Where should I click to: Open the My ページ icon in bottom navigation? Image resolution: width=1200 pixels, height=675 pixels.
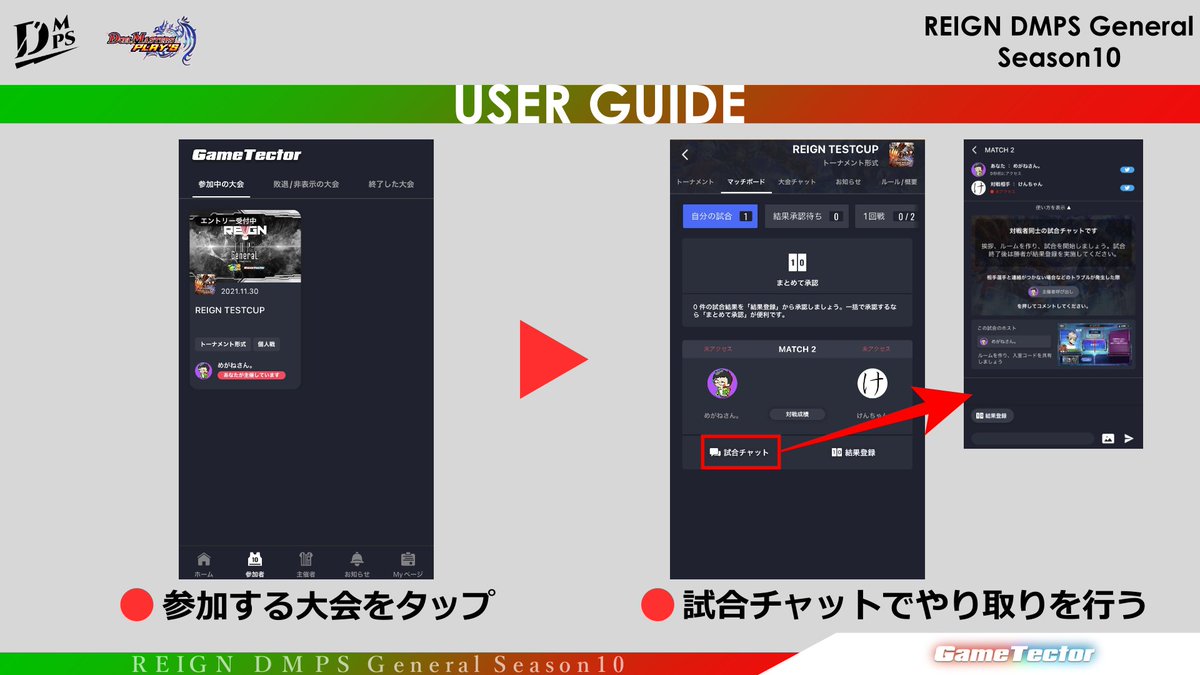pyautogui.click(x=408, y=563)
